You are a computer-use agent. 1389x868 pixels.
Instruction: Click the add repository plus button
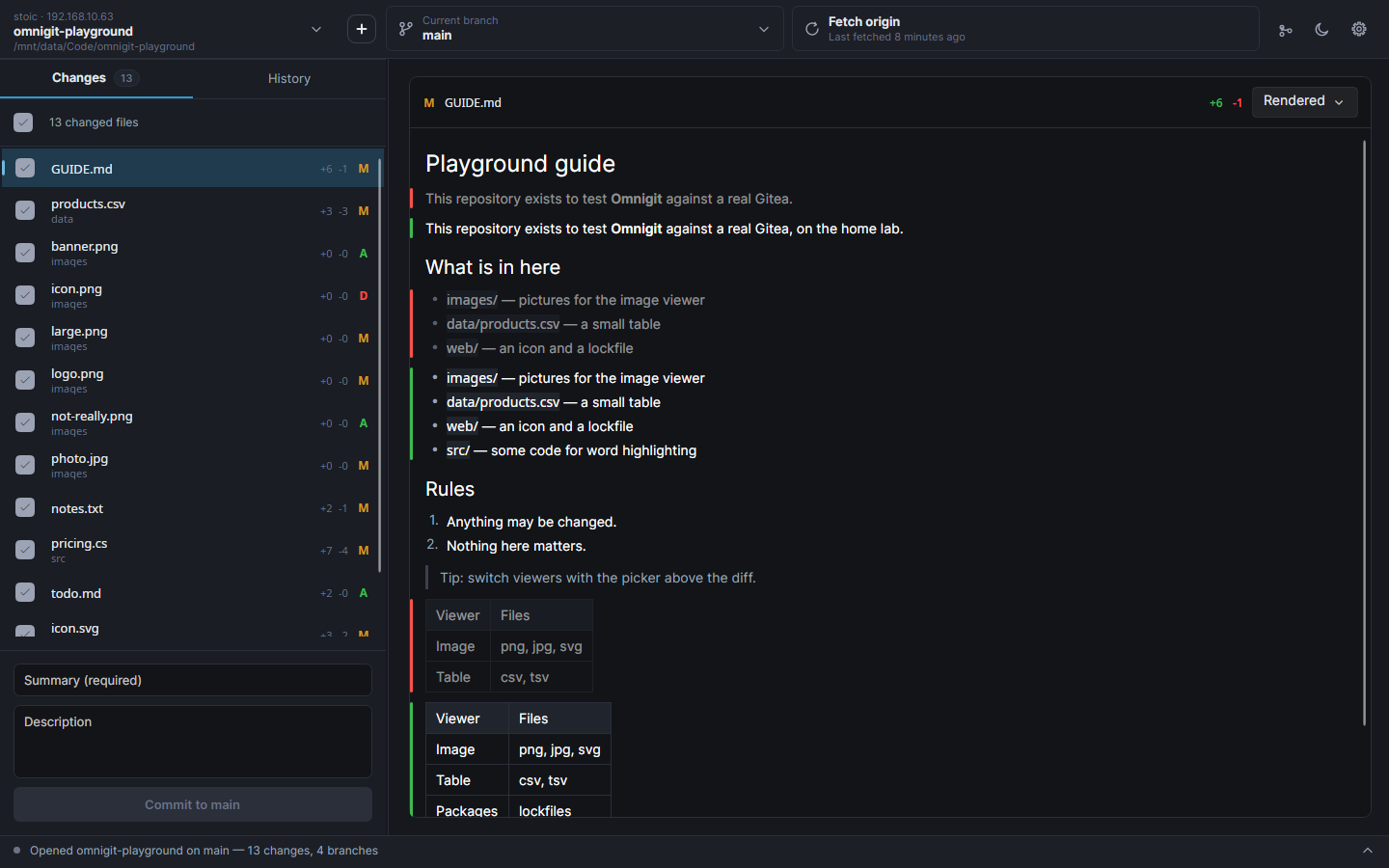point(362,29)
